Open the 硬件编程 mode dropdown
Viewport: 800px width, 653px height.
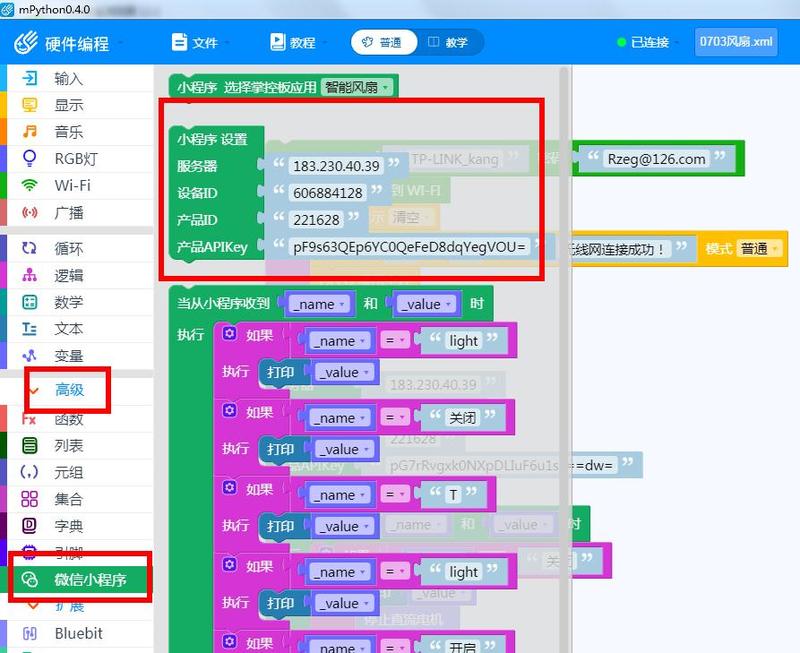coord(70,44)
